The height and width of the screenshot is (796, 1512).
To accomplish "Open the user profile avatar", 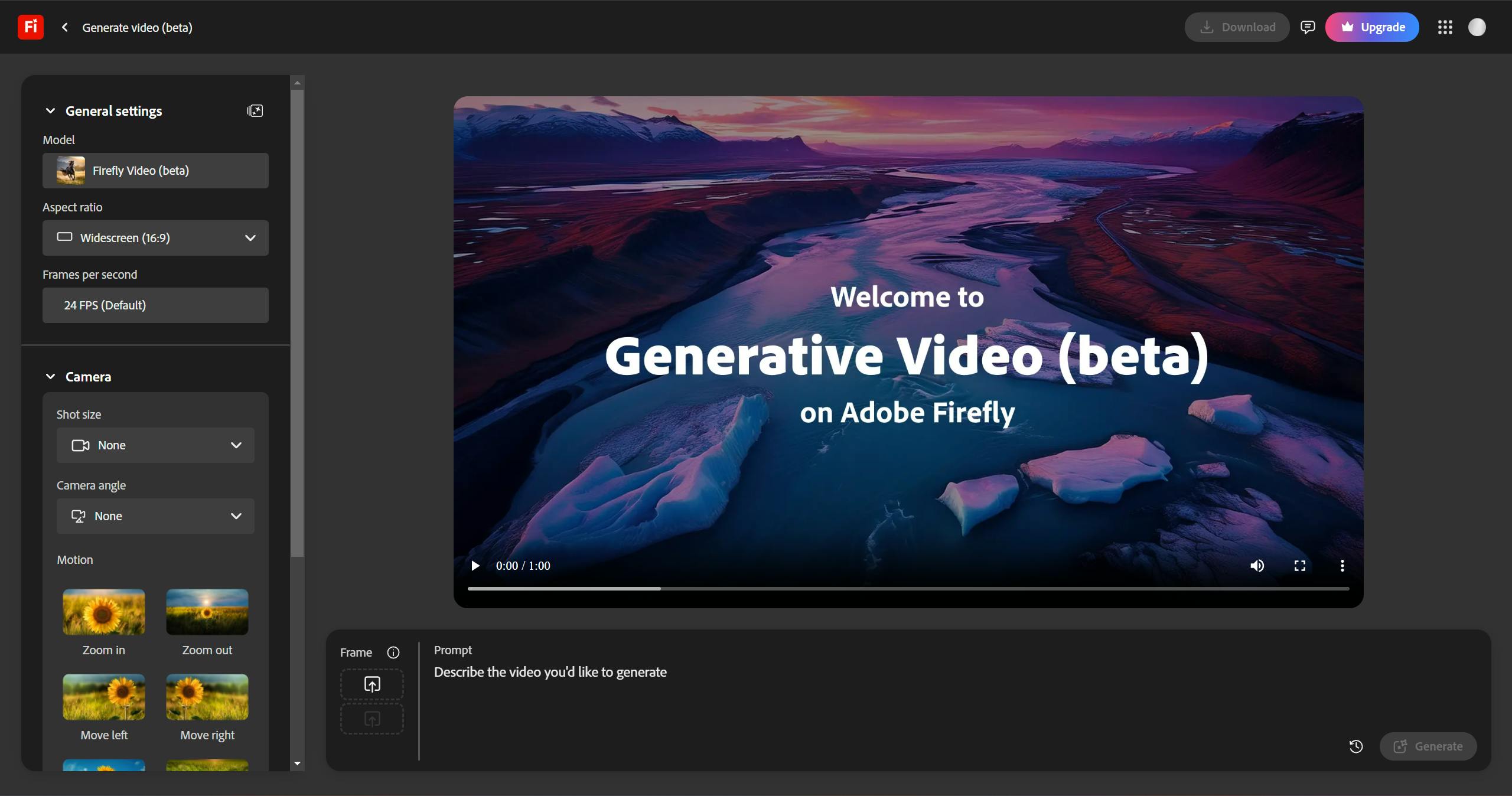I will (x=1477, y=27).
